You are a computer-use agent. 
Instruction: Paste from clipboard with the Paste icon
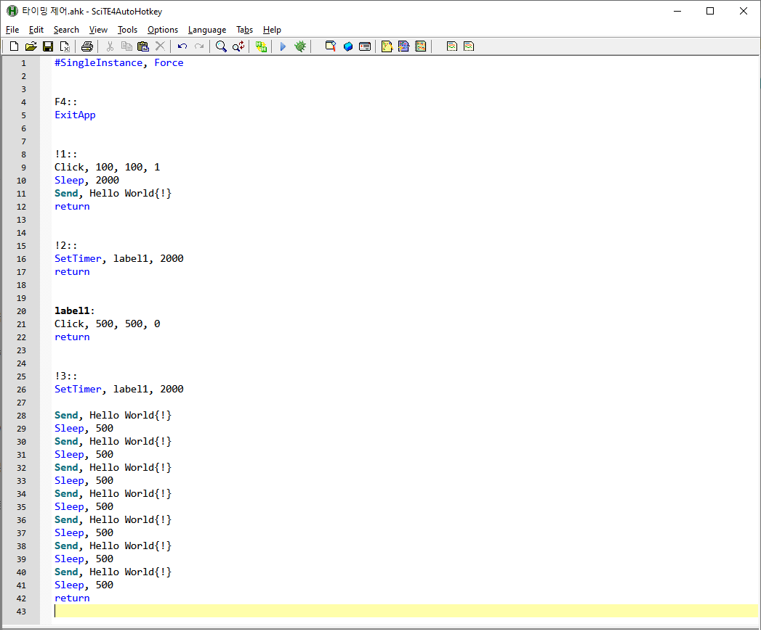pyautogui.click(x=143, y=47)
